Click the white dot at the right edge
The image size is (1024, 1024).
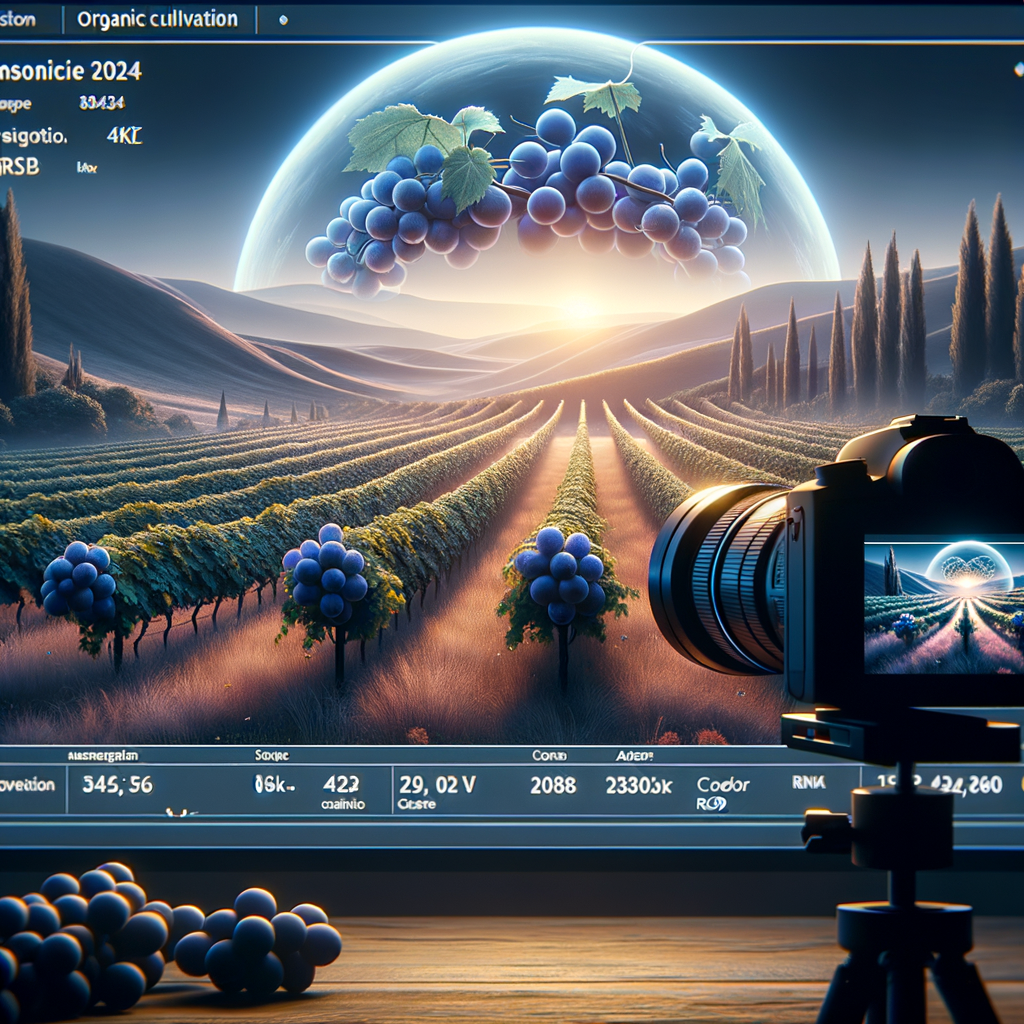click(x=1019, y=69)
